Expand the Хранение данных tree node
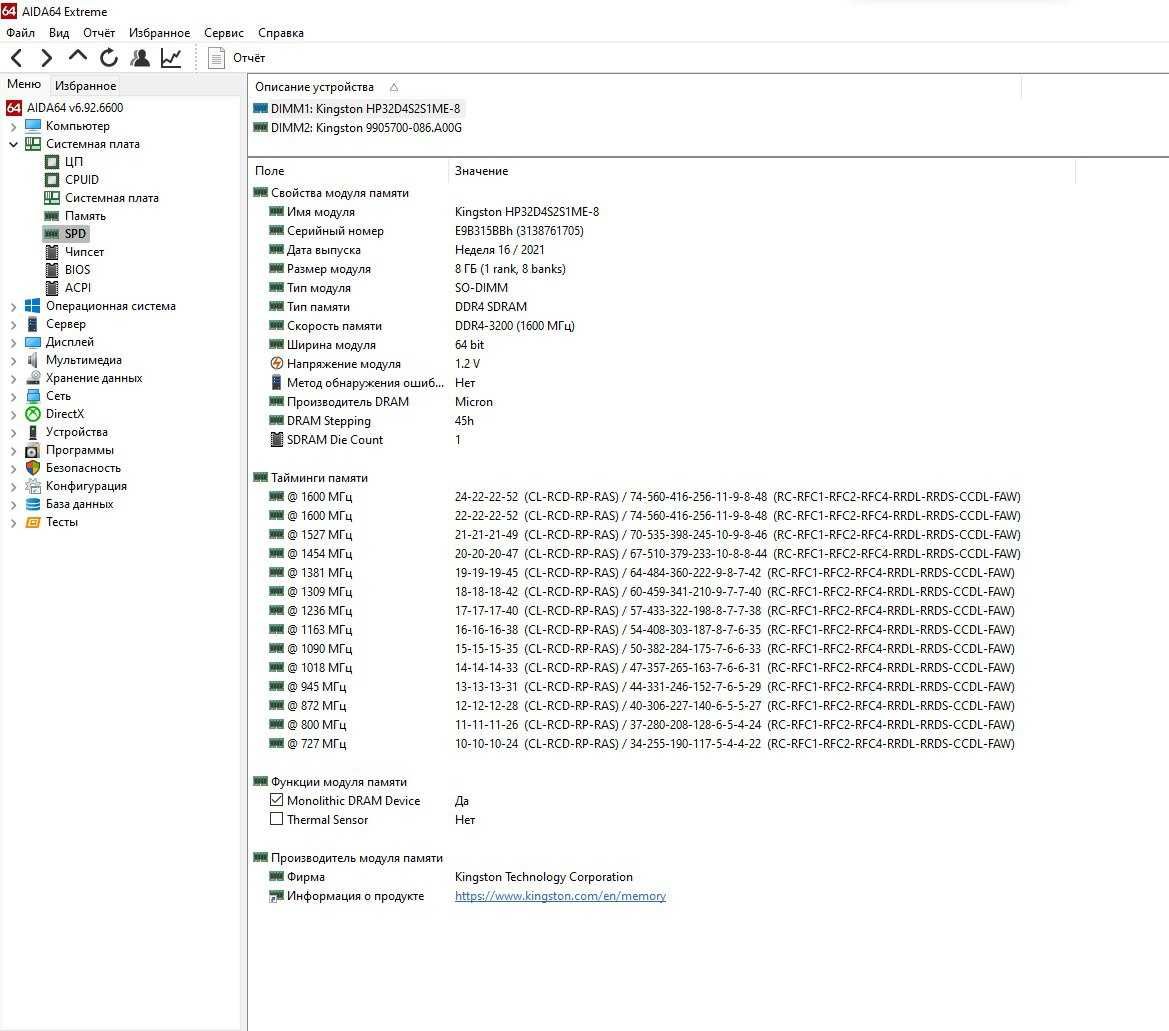 click(x=13, y=378)
